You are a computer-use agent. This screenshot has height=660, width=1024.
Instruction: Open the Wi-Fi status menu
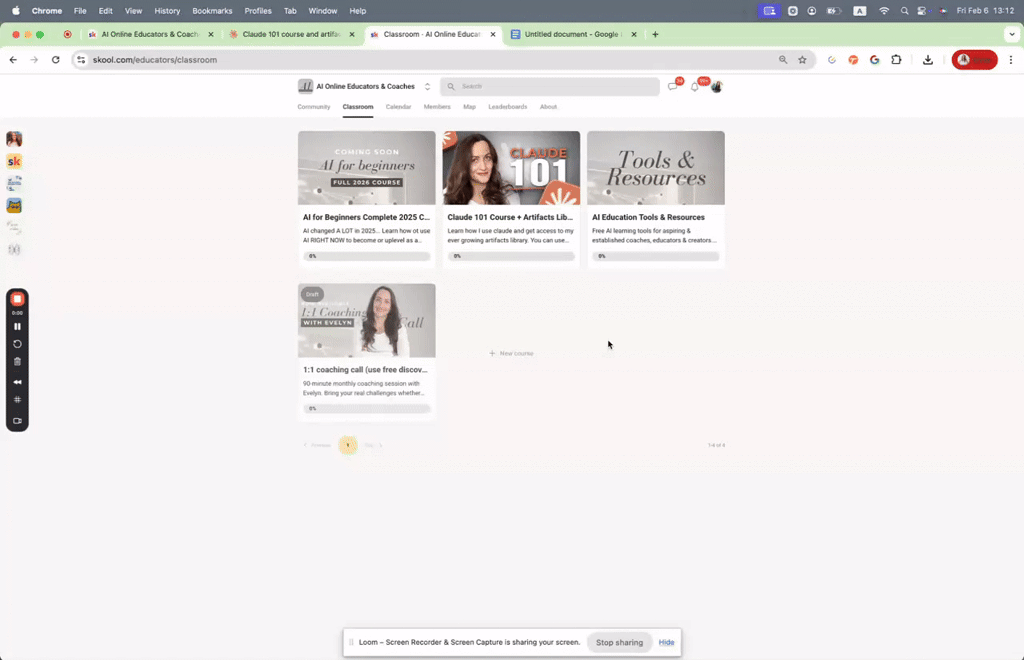point(884,11)
